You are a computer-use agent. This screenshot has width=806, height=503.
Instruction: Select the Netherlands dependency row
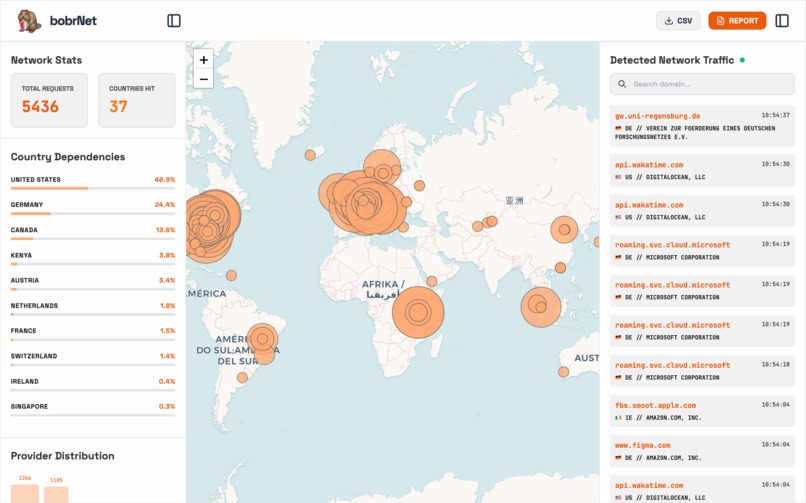click(93, 309)
